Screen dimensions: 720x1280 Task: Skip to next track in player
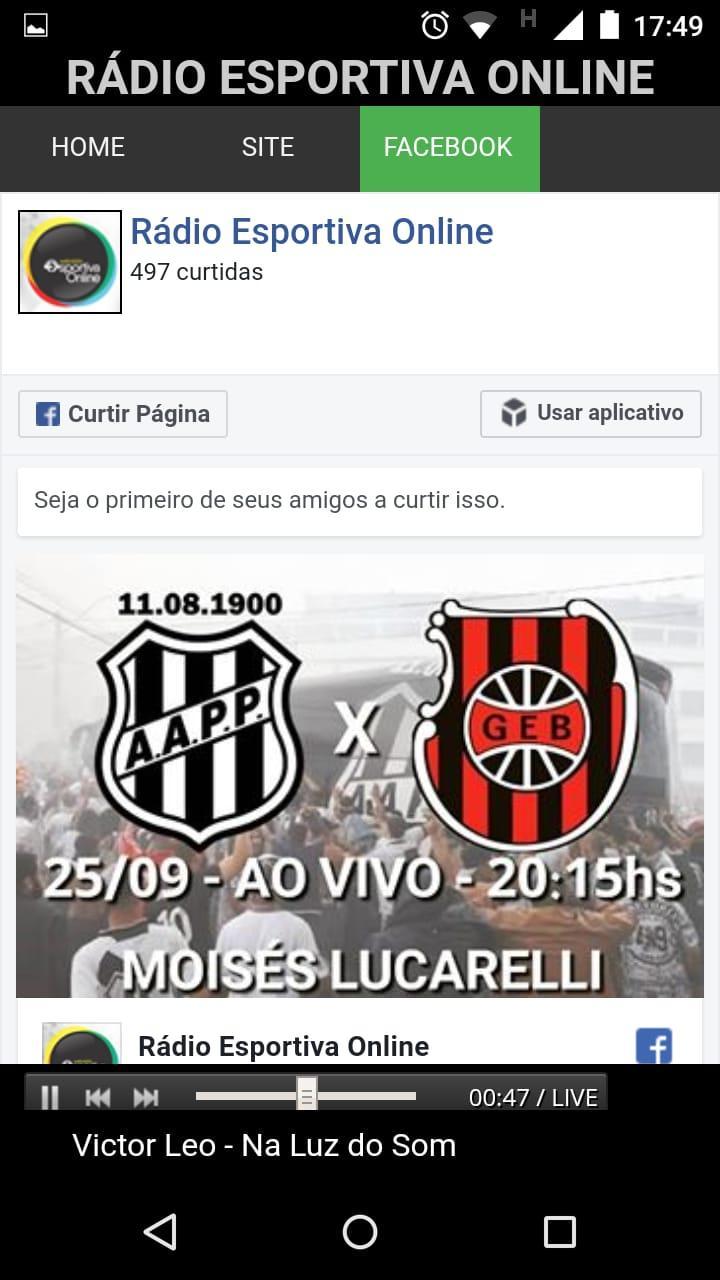click(x=146, y=1098)
